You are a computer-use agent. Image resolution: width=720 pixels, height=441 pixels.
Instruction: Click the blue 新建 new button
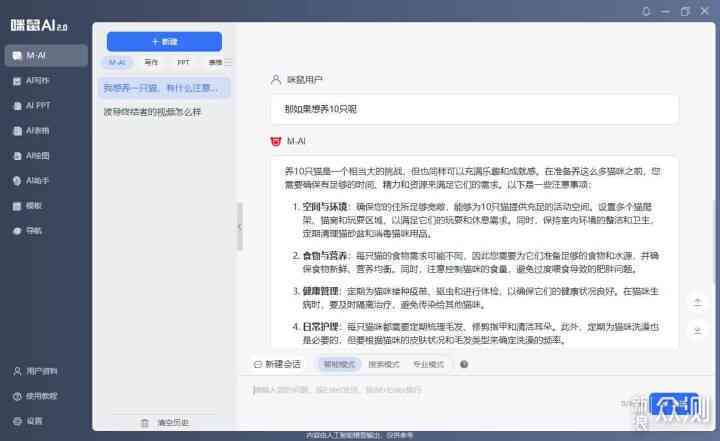(x=164, y=42)
